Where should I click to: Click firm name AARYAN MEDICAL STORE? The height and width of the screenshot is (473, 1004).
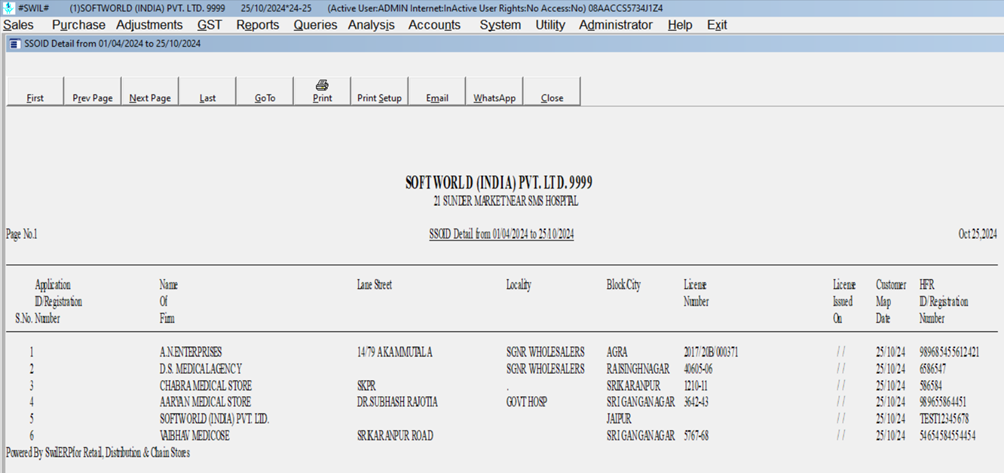pos(205,402)
